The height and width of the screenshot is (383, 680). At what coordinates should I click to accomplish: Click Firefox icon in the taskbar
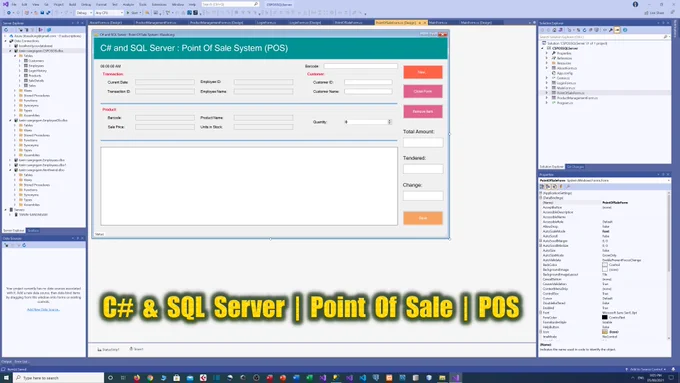tap(137, 378)
